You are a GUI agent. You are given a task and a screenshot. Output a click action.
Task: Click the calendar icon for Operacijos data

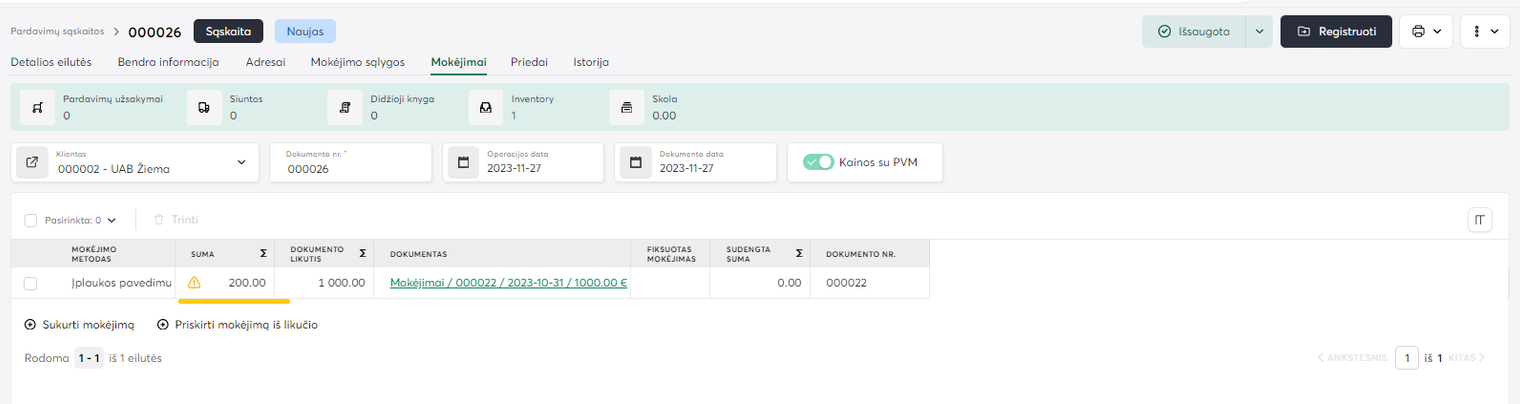coord(464,162)
